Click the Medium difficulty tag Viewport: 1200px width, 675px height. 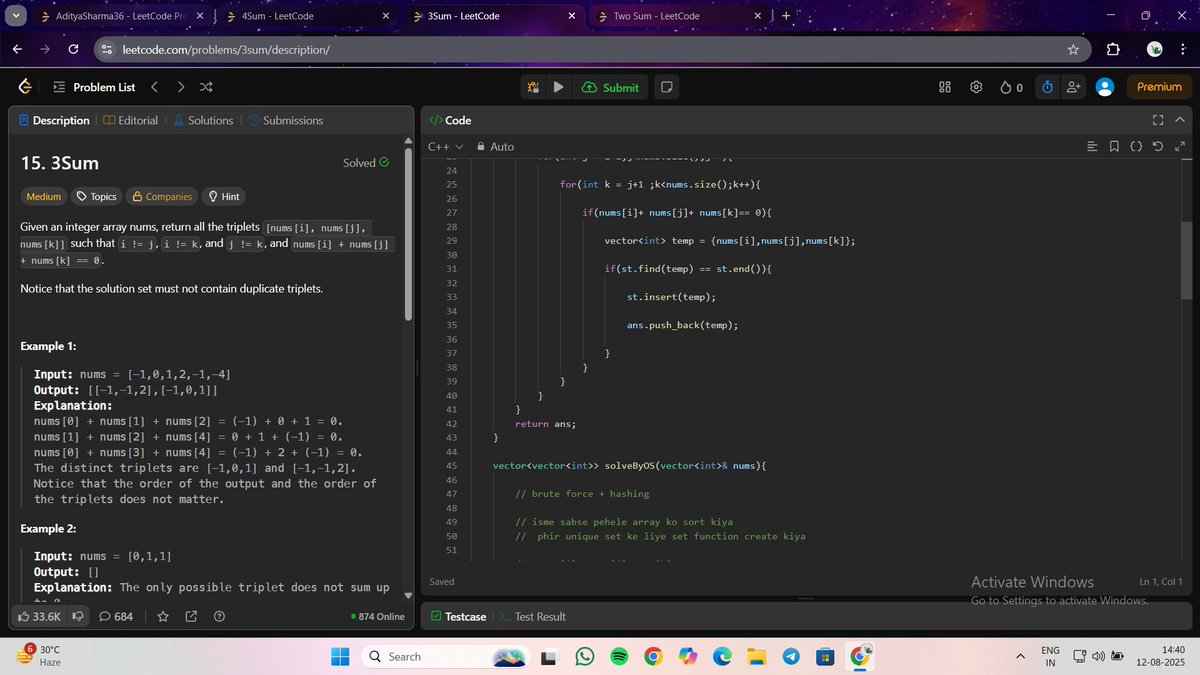[43, 197]
